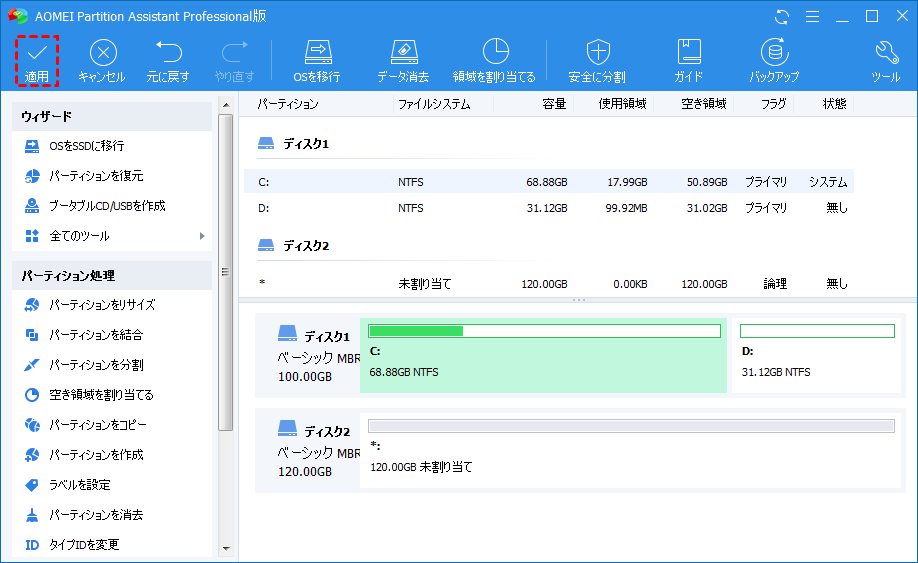
Task: Click the refresh icon in title bar
Action: coord(782,16)
